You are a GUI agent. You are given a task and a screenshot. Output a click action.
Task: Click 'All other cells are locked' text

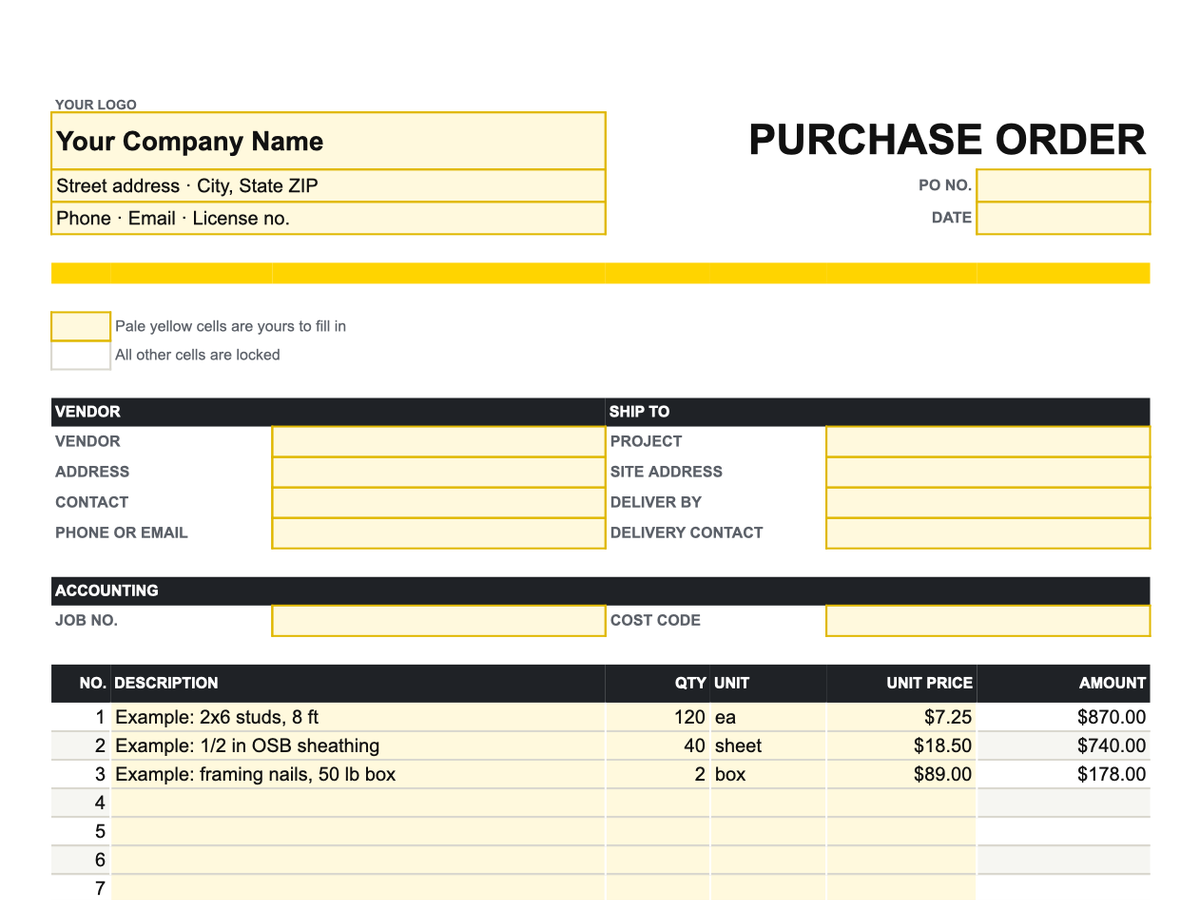197,355
